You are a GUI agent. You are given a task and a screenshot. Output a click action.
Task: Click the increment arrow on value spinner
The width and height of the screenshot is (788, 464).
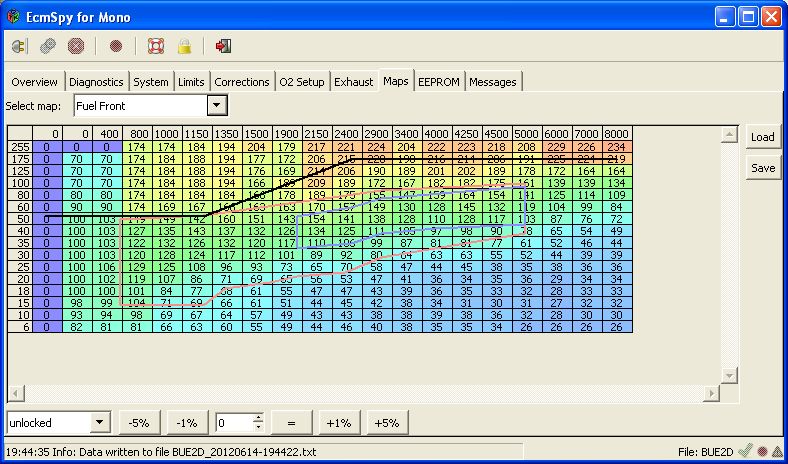coord(258,417)
